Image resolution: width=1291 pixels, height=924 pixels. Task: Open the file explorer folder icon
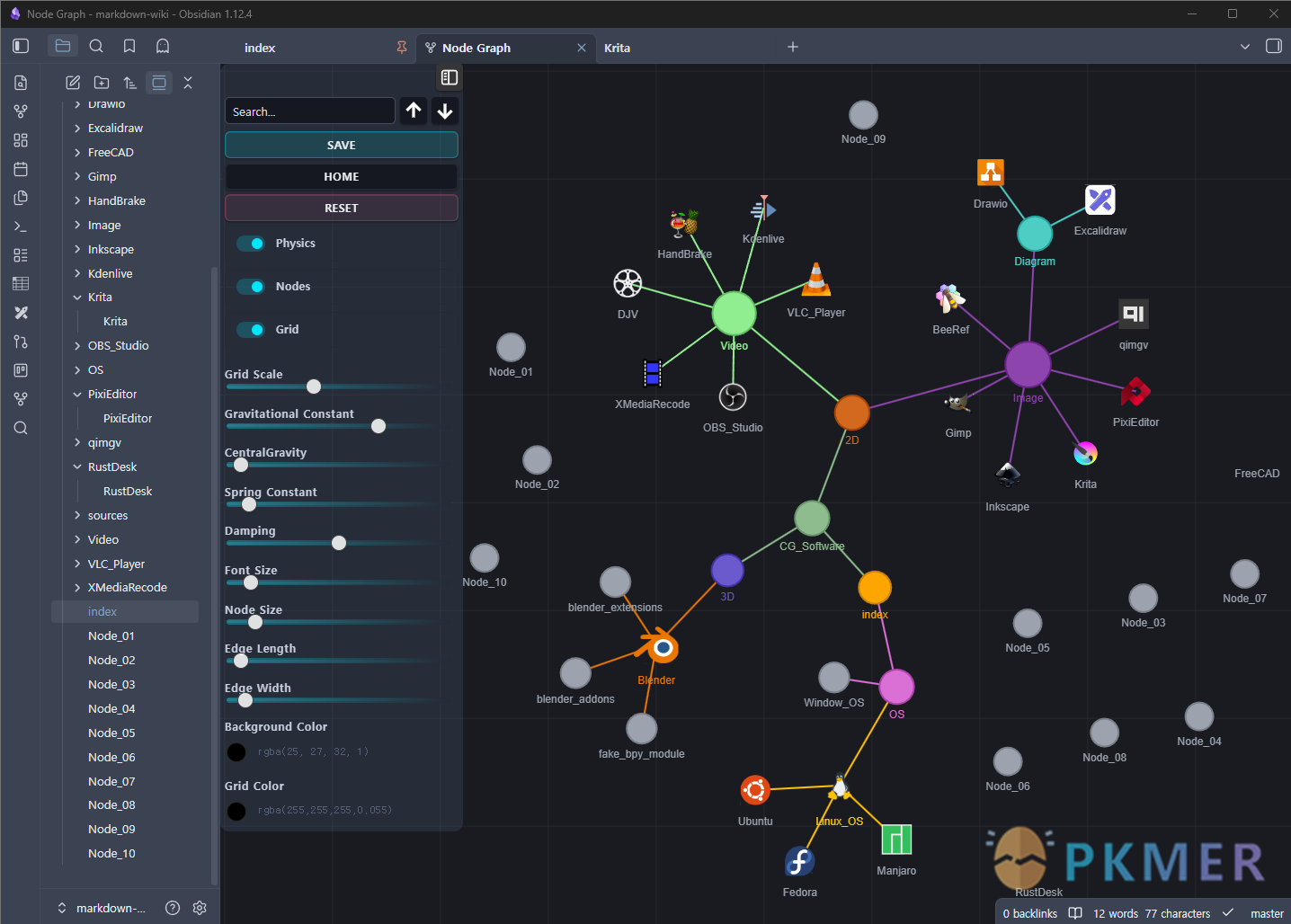pyautogui.click(x=63, y=46)
